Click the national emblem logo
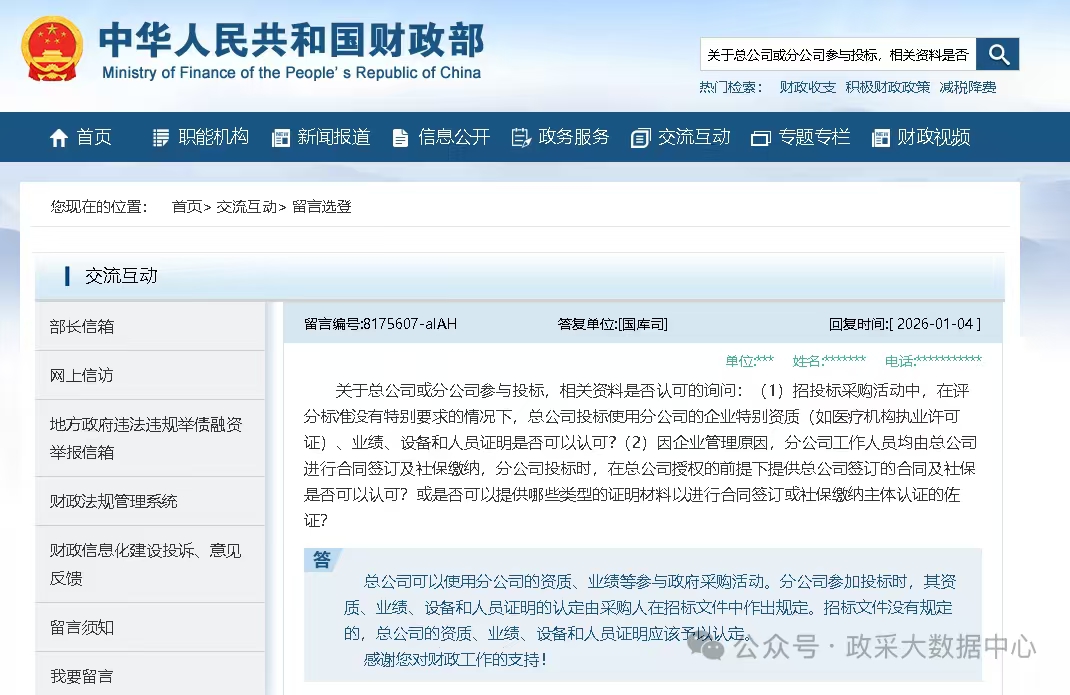Screen dimensions: 1070x695 point(52,48)
